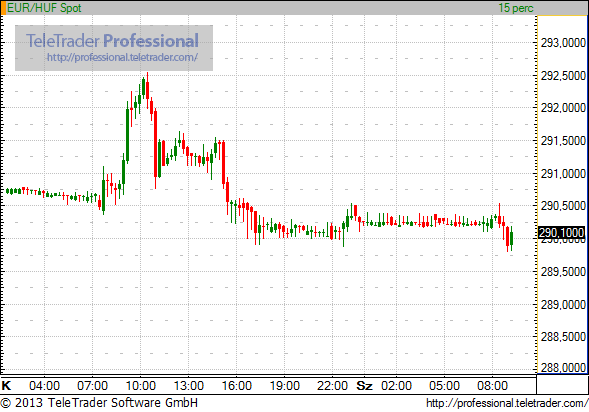The image size is (589, 412).
Task: Click the 288,0000 price axis label
Action: [x=563, y=368]
